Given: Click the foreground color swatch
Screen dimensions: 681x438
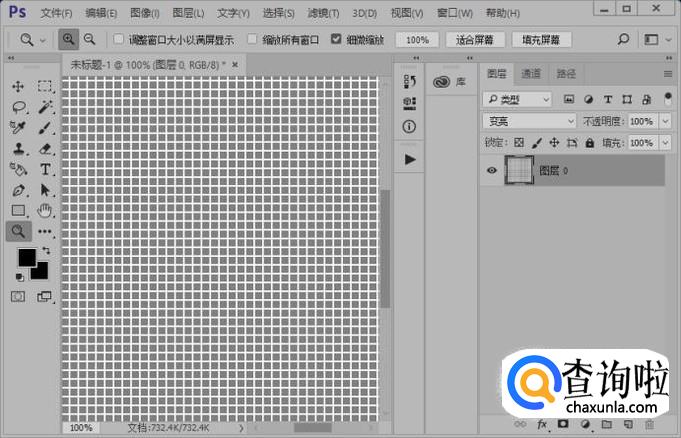Looking at the screenshot, I should (x=27, y=258).
